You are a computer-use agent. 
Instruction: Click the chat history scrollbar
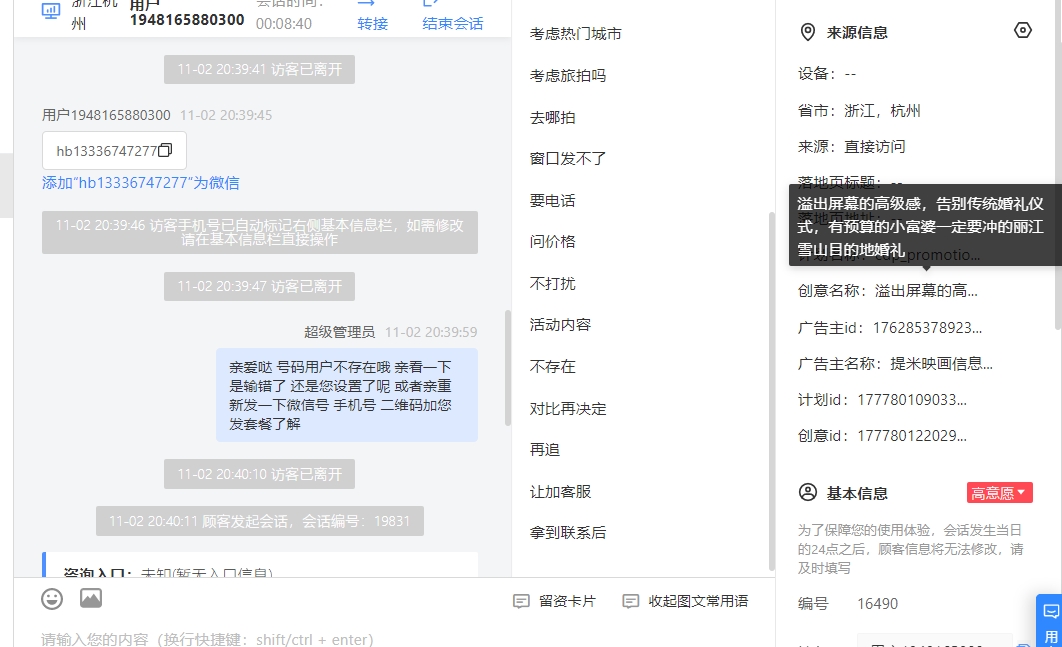tap(507, 368)
